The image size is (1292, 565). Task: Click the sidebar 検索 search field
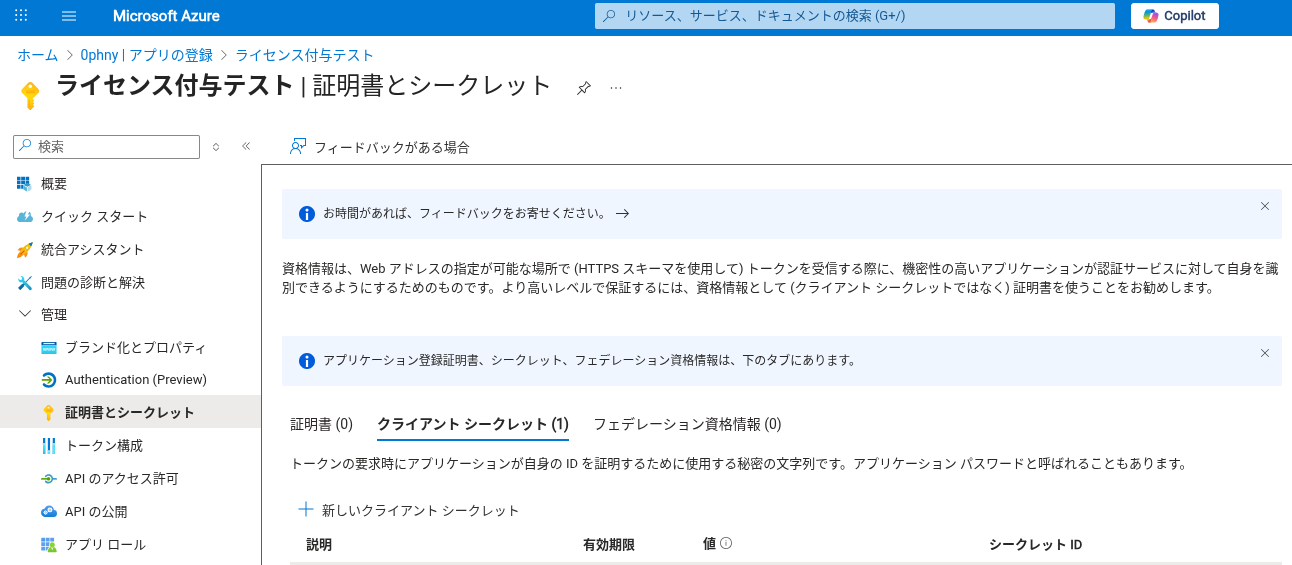[x=107, y=146]
